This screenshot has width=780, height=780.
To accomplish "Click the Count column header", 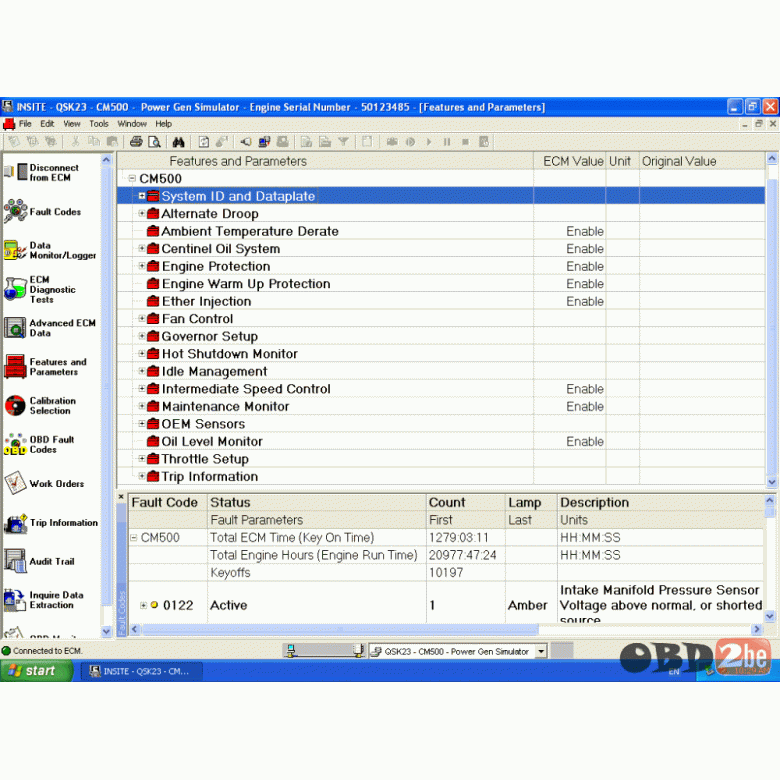I will pyautogui.click(x=466, y=502).
